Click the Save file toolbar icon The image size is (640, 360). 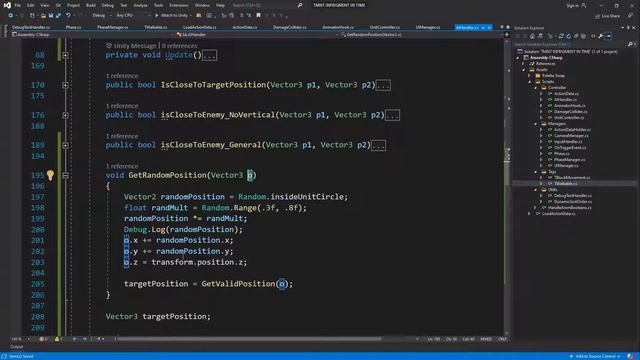51,16
